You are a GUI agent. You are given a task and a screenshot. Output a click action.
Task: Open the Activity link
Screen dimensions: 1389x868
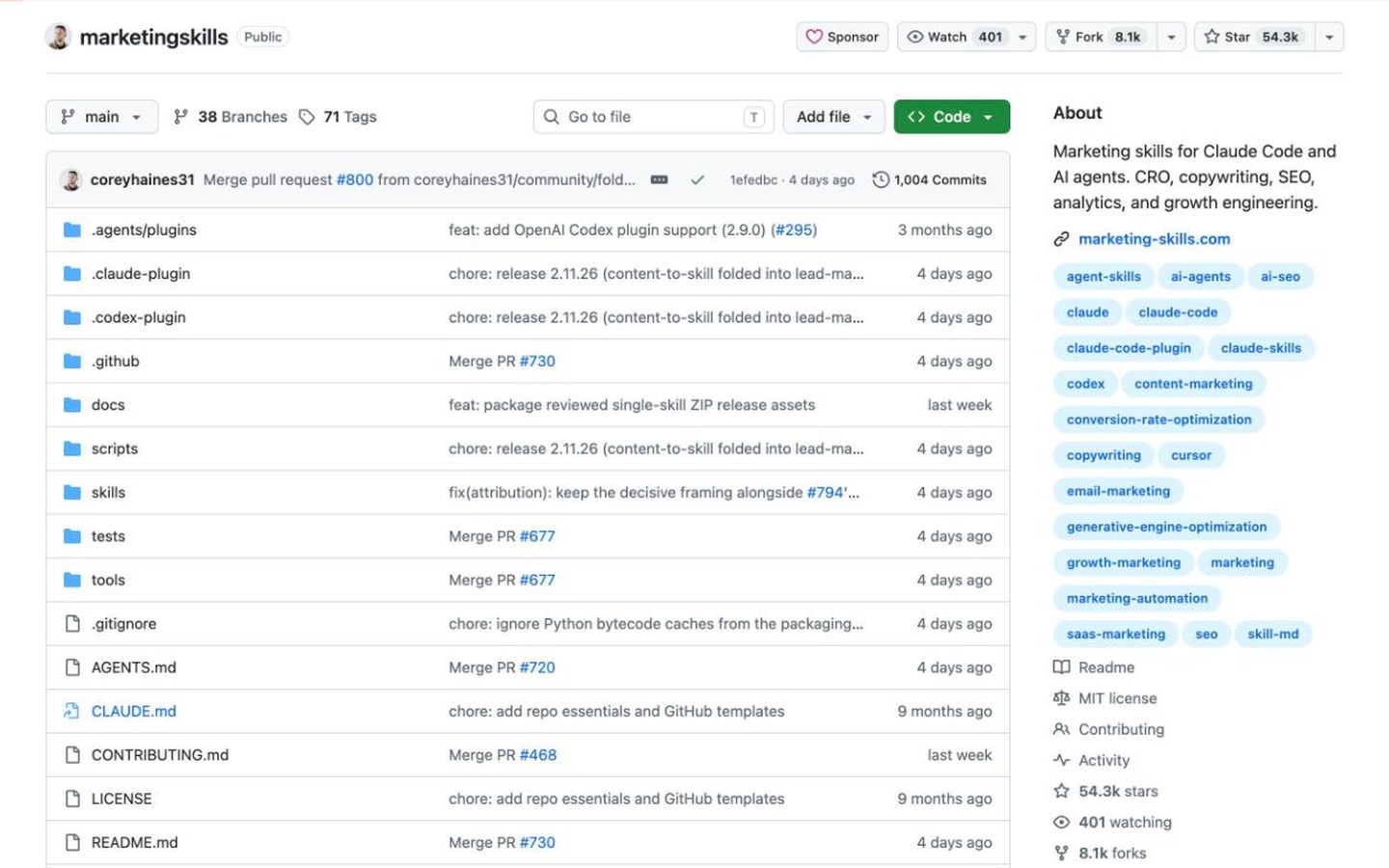coord(1092,760)
